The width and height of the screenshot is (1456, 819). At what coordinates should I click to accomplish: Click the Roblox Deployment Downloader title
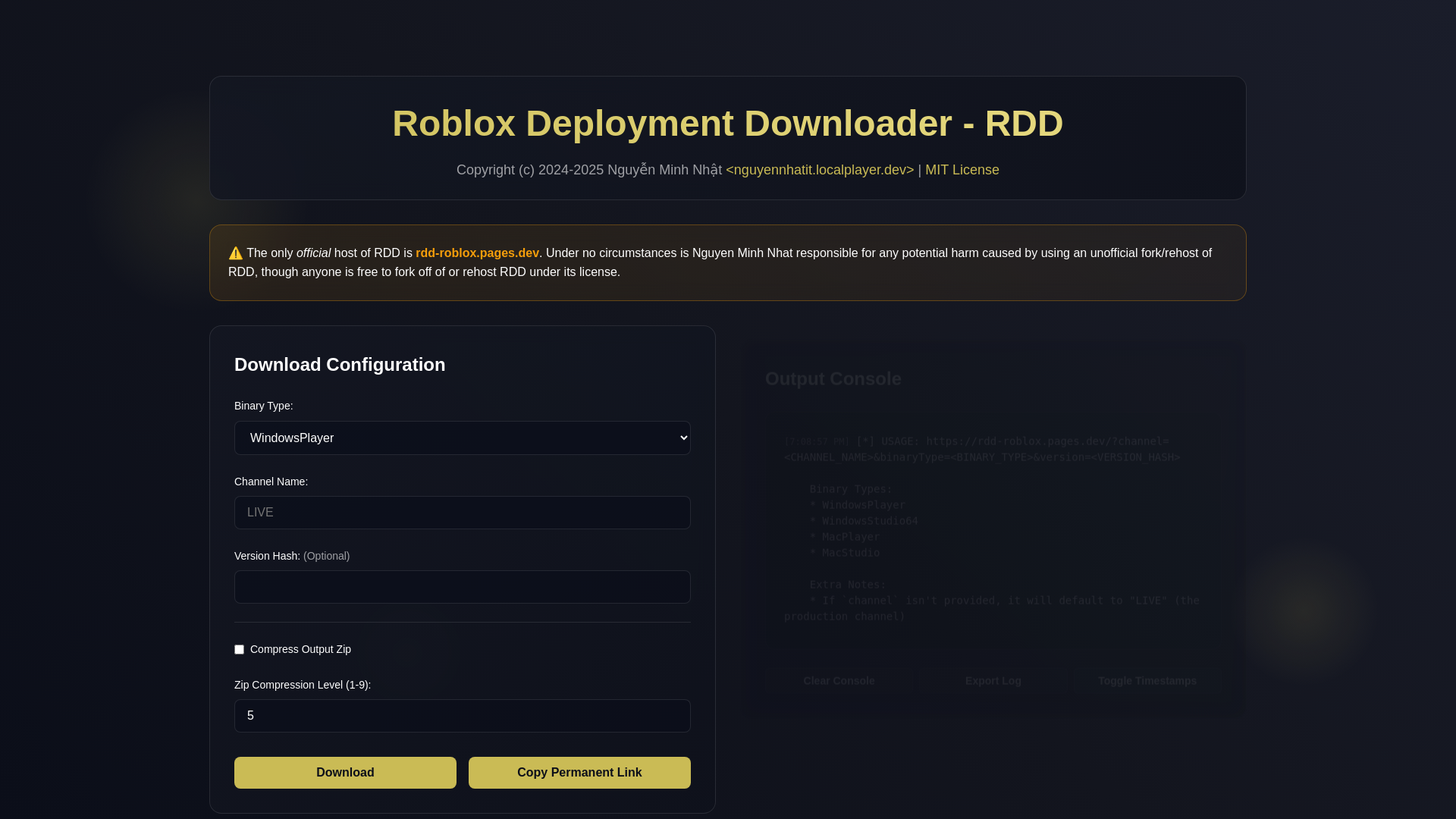(x=727, y=124)
